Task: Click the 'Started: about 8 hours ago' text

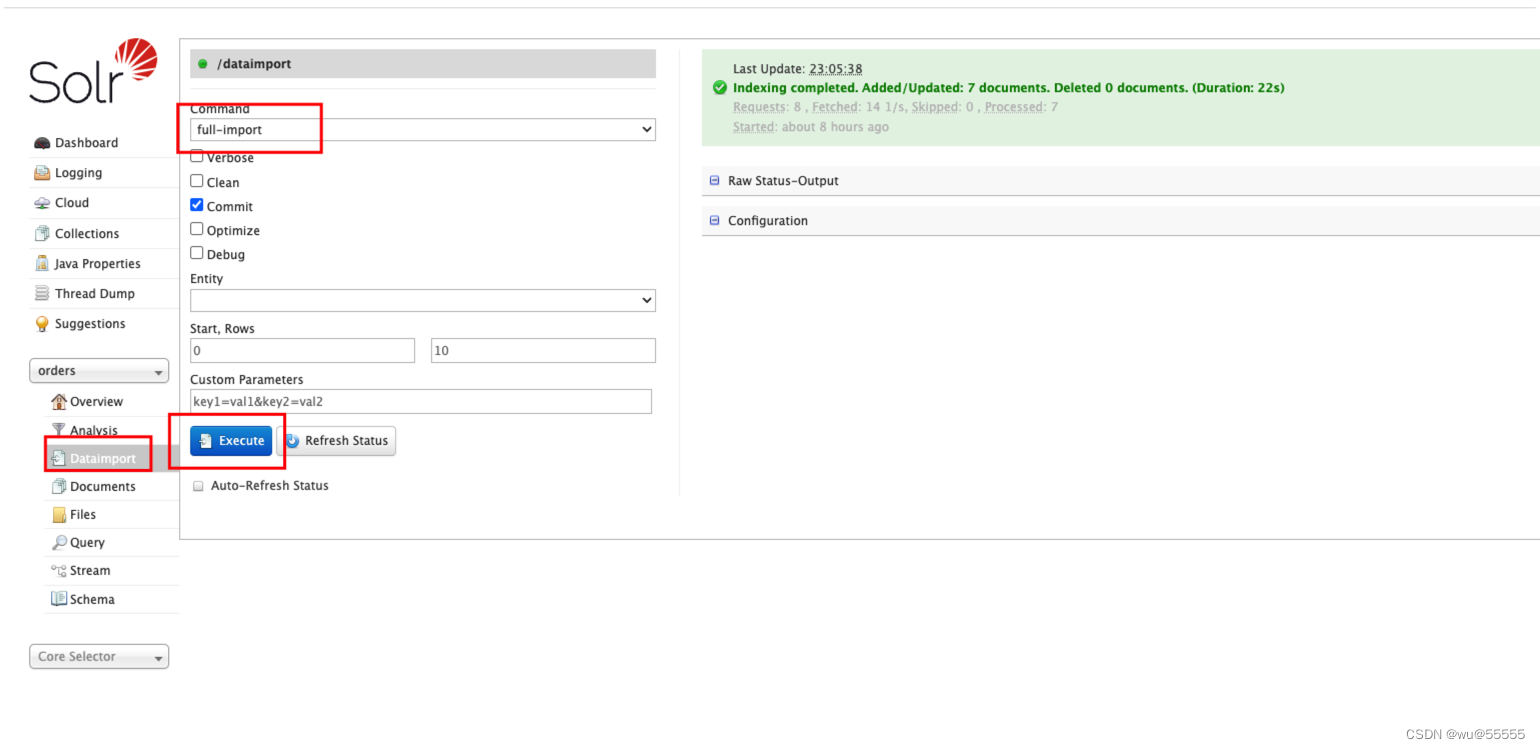Action: pos(811,127)
